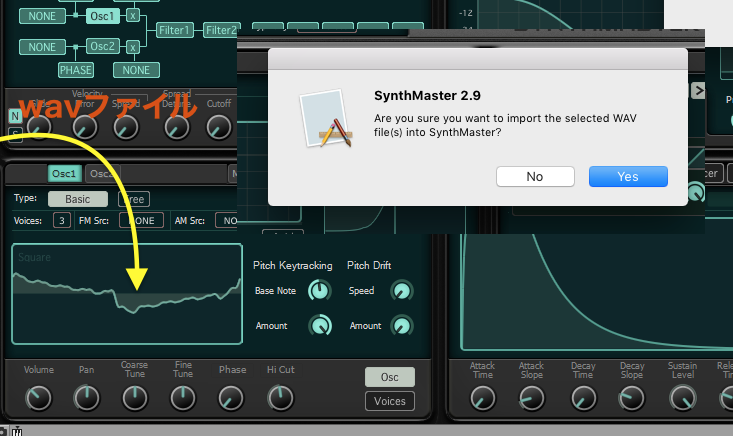733x436 pixels.
Task: Click the oscillator waveform display
Action: click(127, 294)
